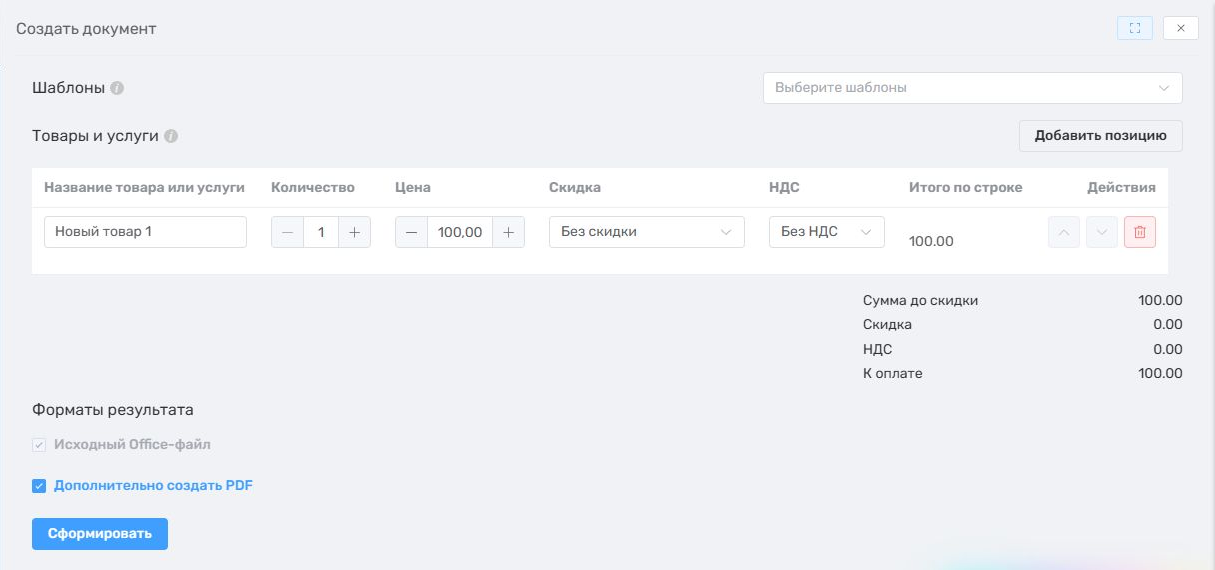Click the Товары и услуги section label

[x=96, y=136]
